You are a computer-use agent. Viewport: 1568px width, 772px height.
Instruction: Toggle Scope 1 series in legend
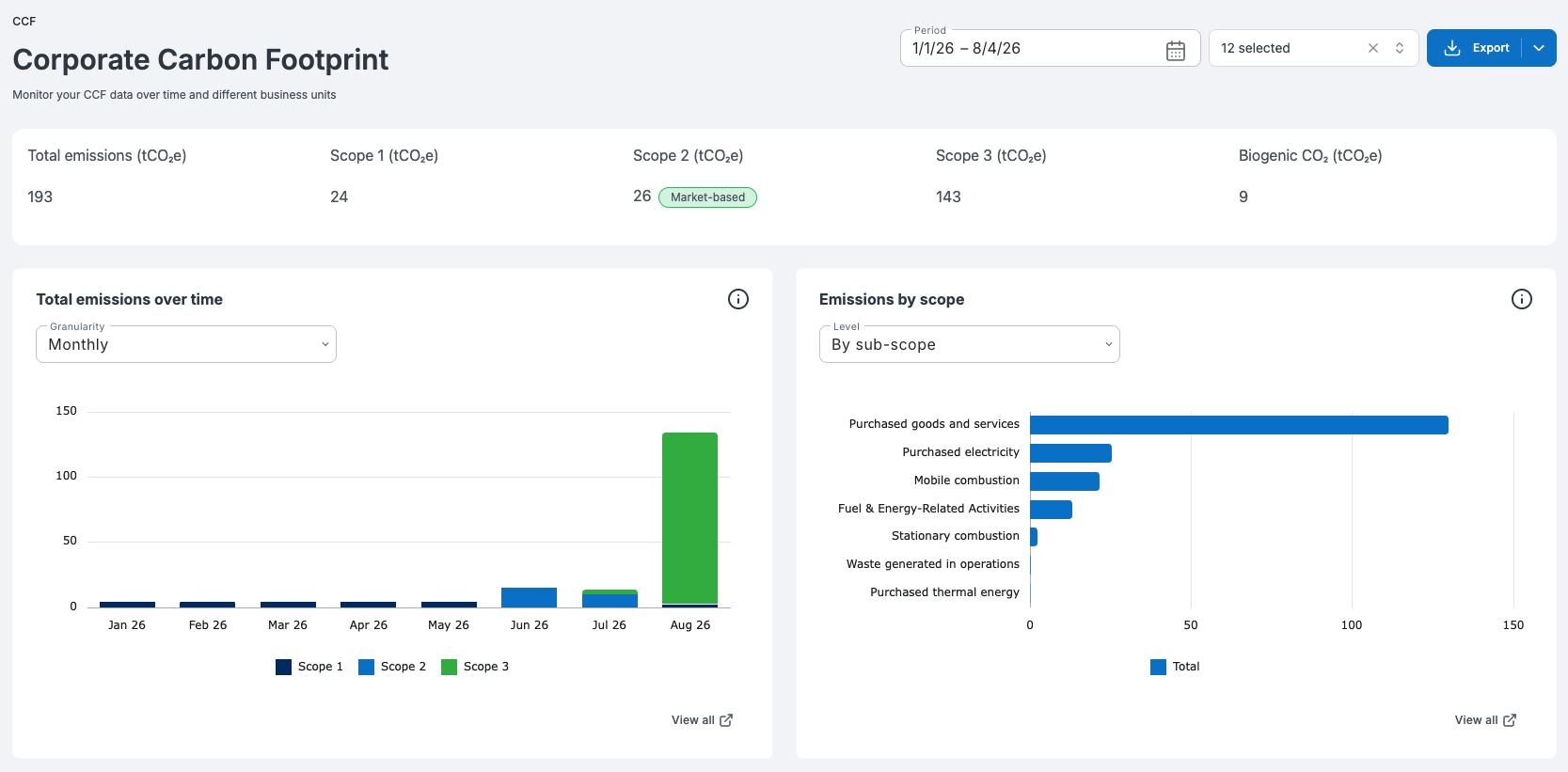click(309, 667)
